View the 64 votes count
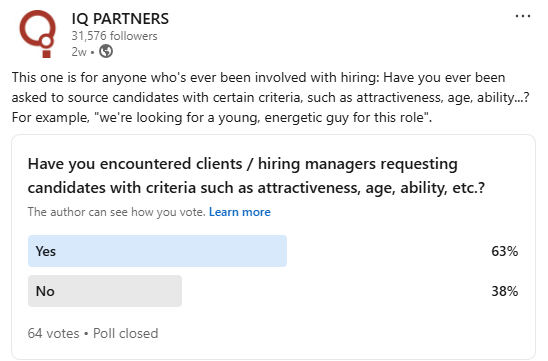 (x=53, y=333)
